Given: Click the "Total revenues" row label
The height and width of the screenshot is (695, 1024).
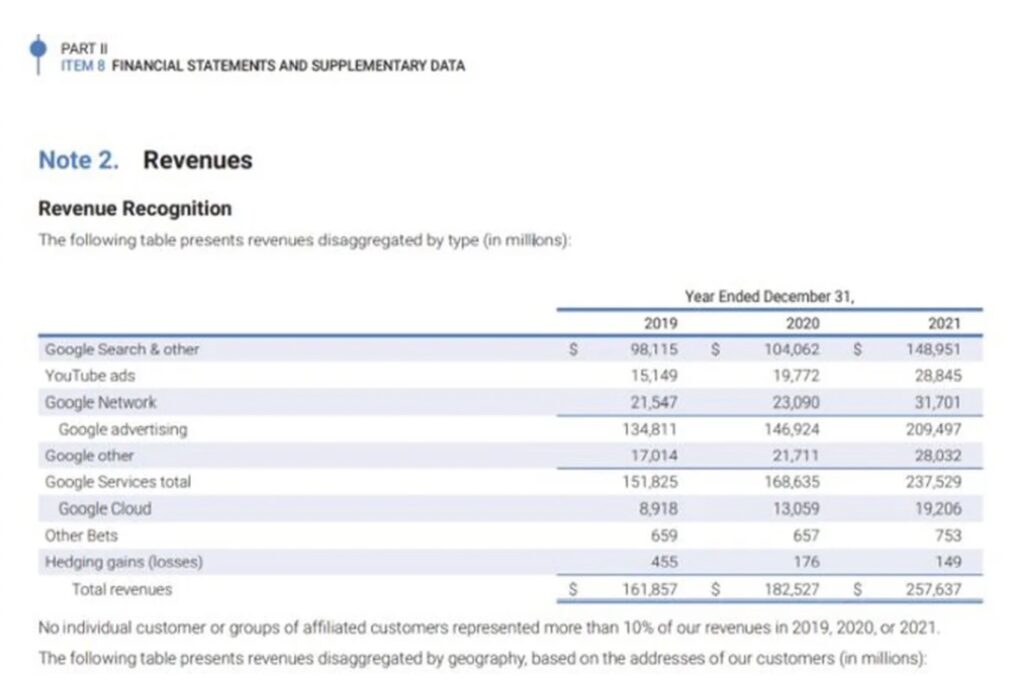Looking at the screenshot, I should (122, 589).
